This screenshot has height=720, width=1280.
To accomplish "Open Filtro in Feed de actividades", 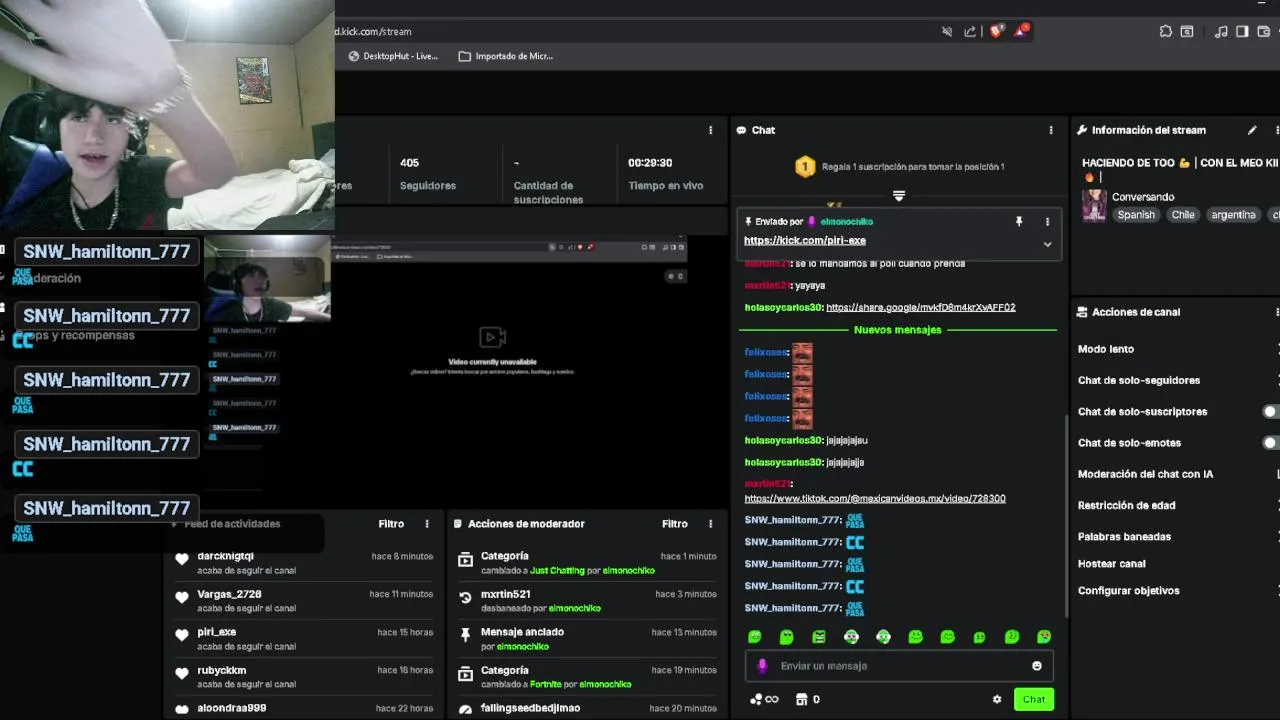I will click(391, 524).
